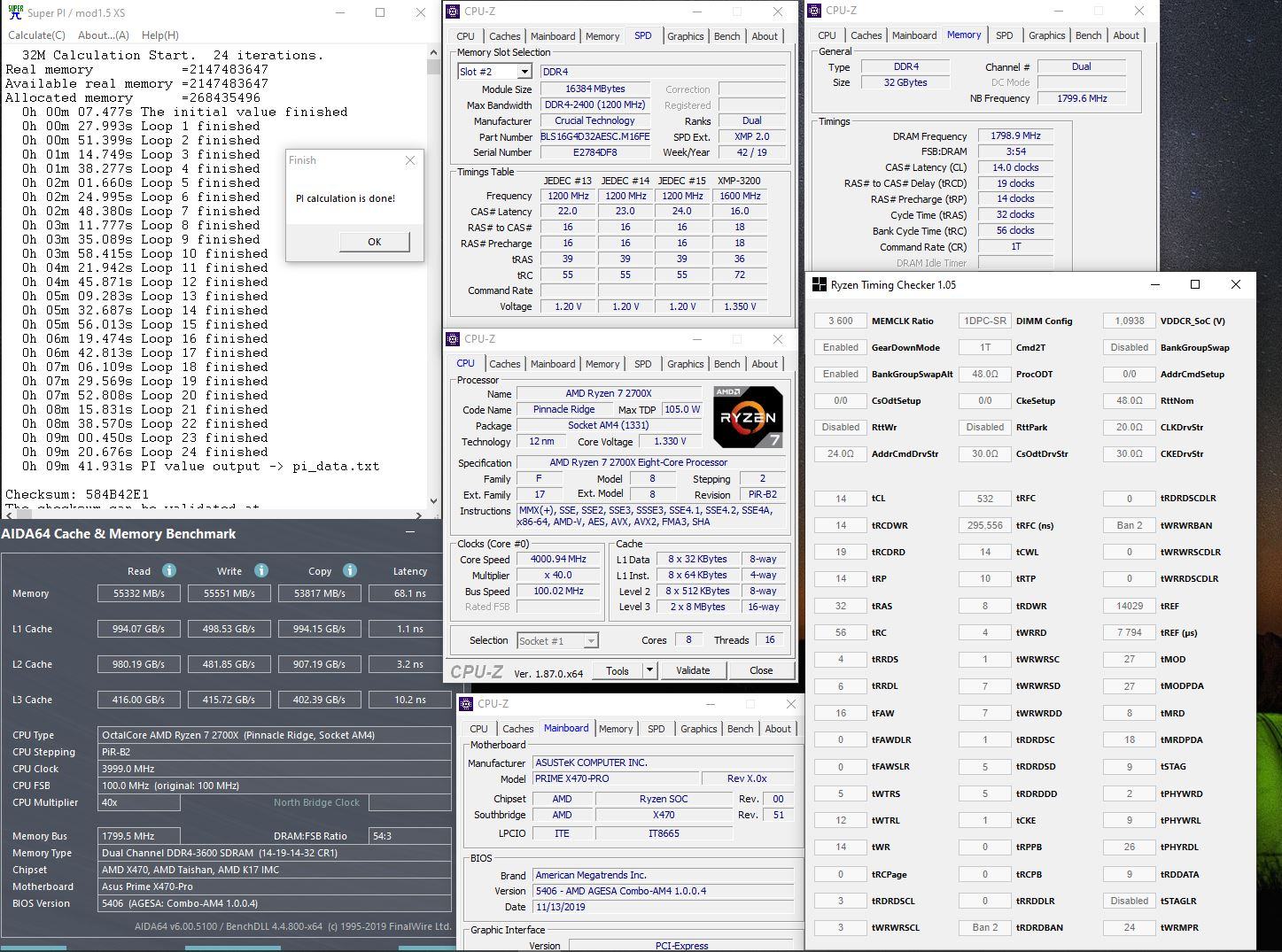Image resolution: width=1282 pixels, height=952 pixels.
Task: Switch to Caches tab in CPU-Z CPU window
Action: (505, 364)
